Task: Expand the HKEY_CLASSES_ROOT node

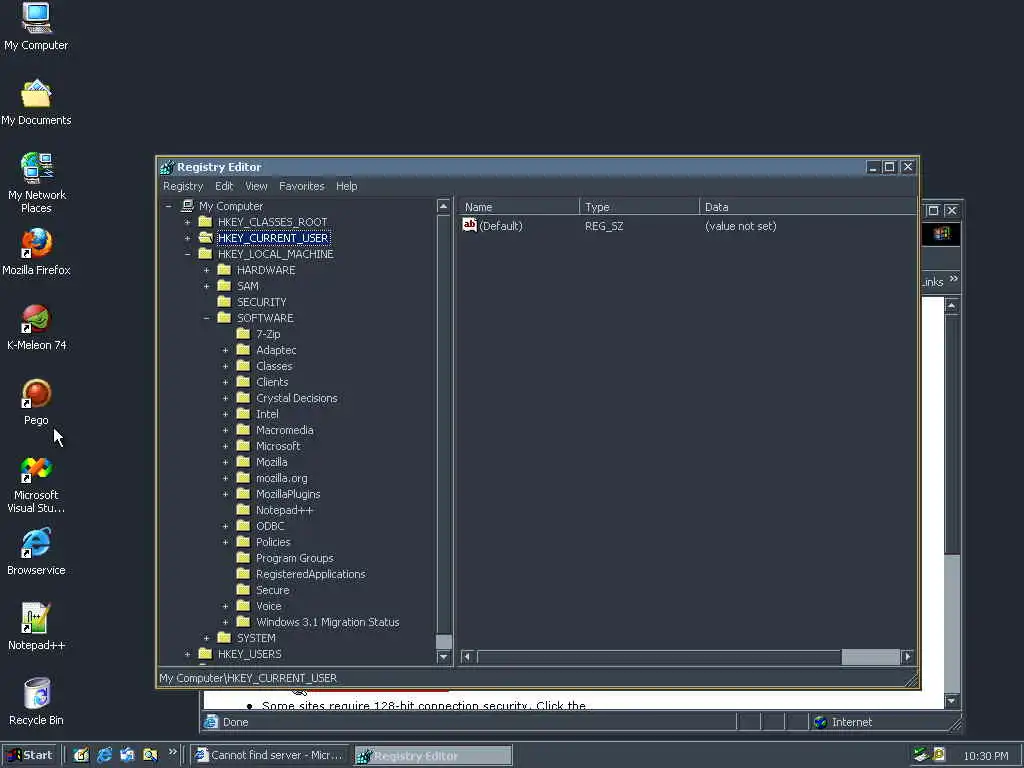Action: (187, 222)
